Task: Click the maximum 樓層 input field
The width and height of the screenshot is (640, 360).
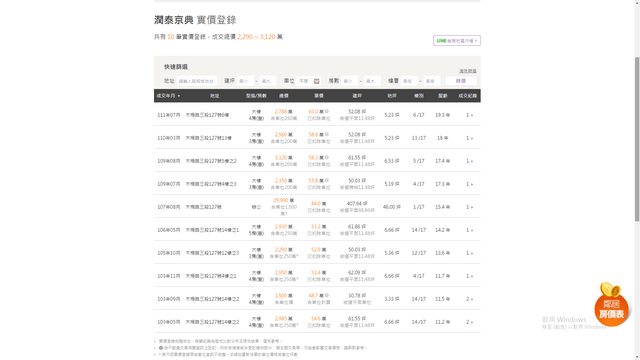Action: pyautogui.click(x=431, y=81)
